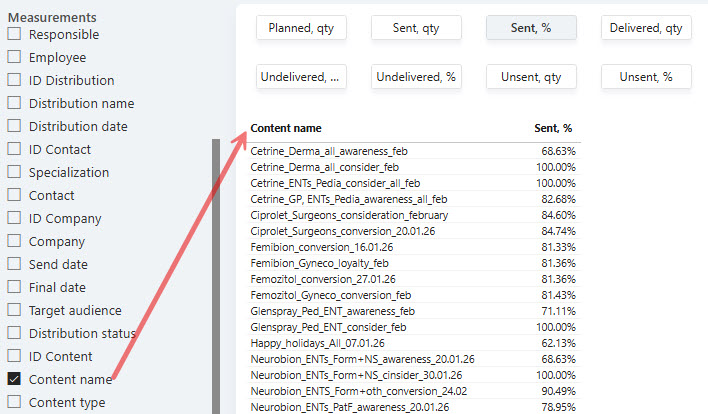Switch to Unsent, % metric
The width and height of the screenshot is (708, 414).
click(x=646, y=77)
